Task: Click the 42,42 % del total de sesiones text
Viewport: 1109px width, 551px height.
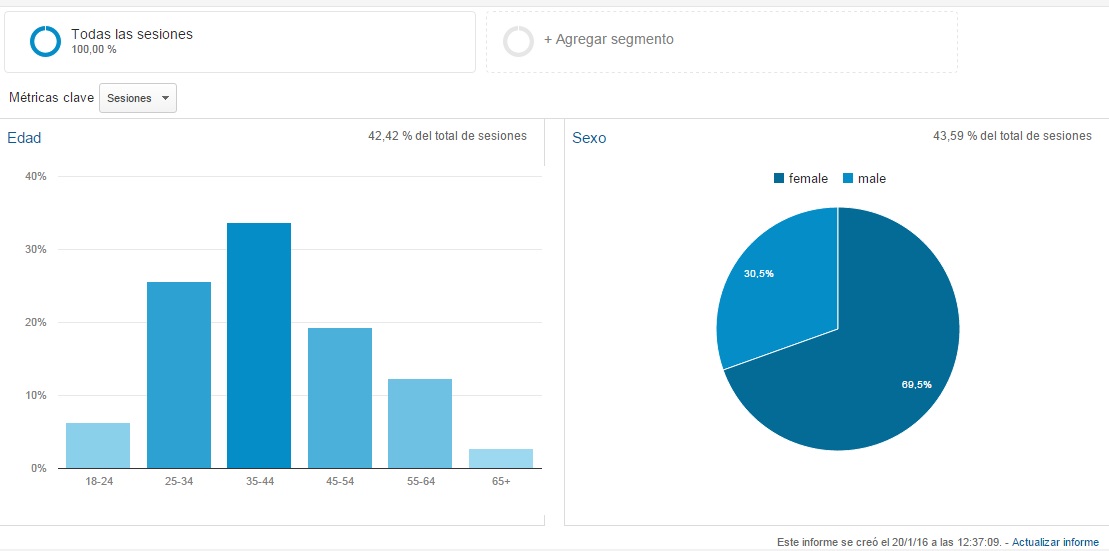Action: tap(447, 136)
